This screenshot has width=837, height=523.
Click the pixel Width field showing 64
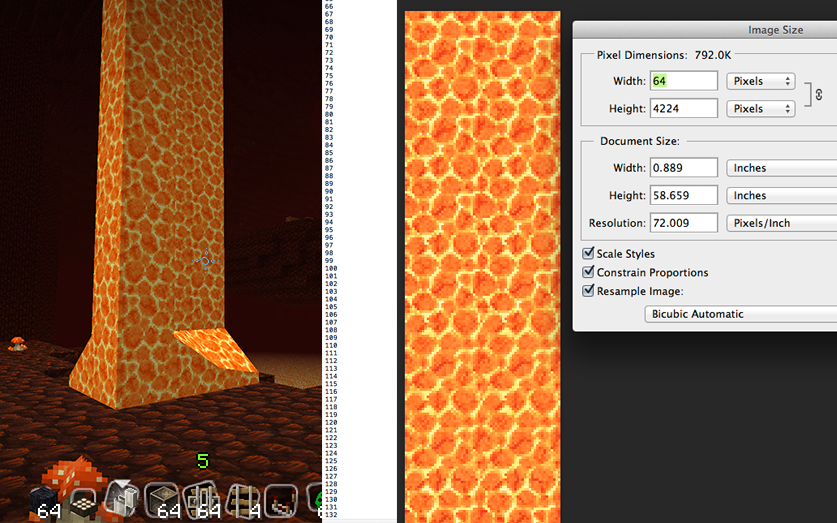click(x=684, y=81)
